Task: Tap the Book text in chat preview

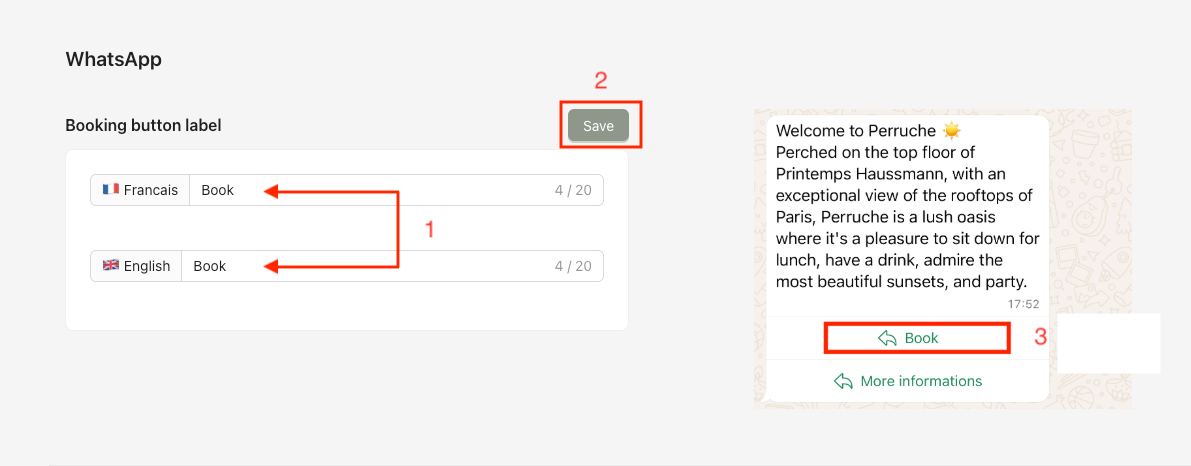Action: coord(921,338)
